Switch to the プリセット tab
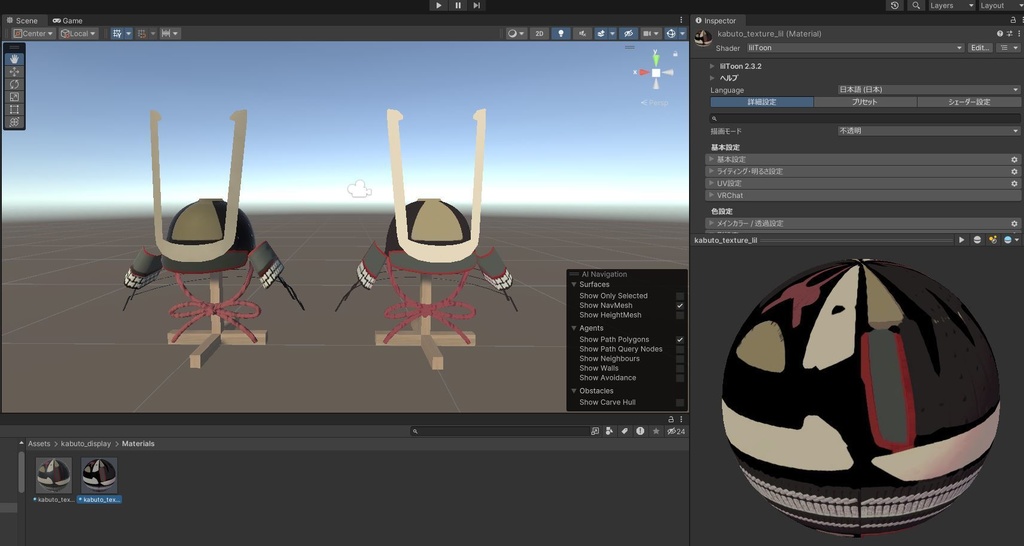This screenshot has width=1024, height=546. tap(864, 102)
